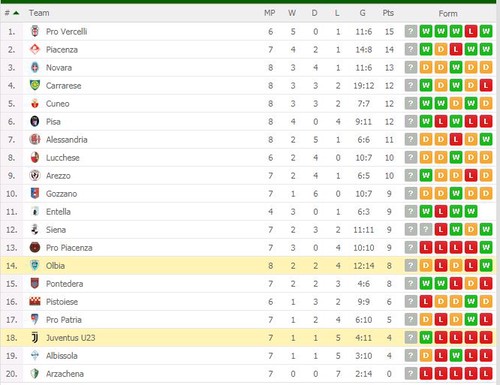The width and height of the screenshot is (500, 385).
Task: Click the Olbia team crest icon
Action: coord(35,266)
